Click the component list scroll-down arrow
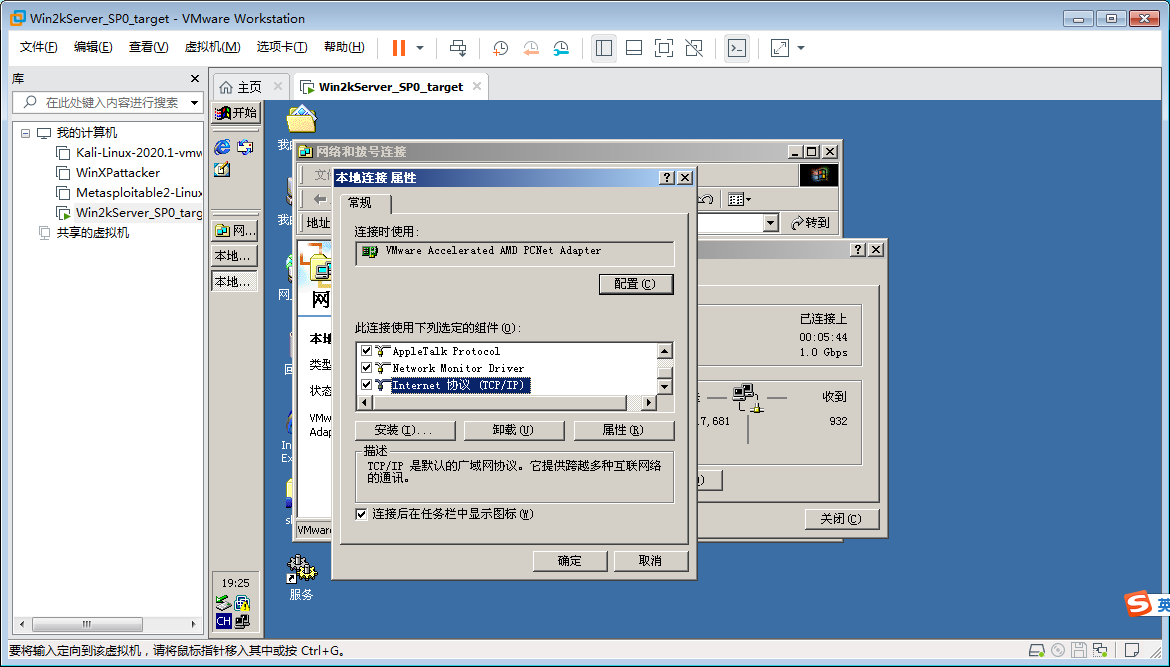Image resolution: width=1170 pixels, height=667 pixels. (x=664, y=386)
